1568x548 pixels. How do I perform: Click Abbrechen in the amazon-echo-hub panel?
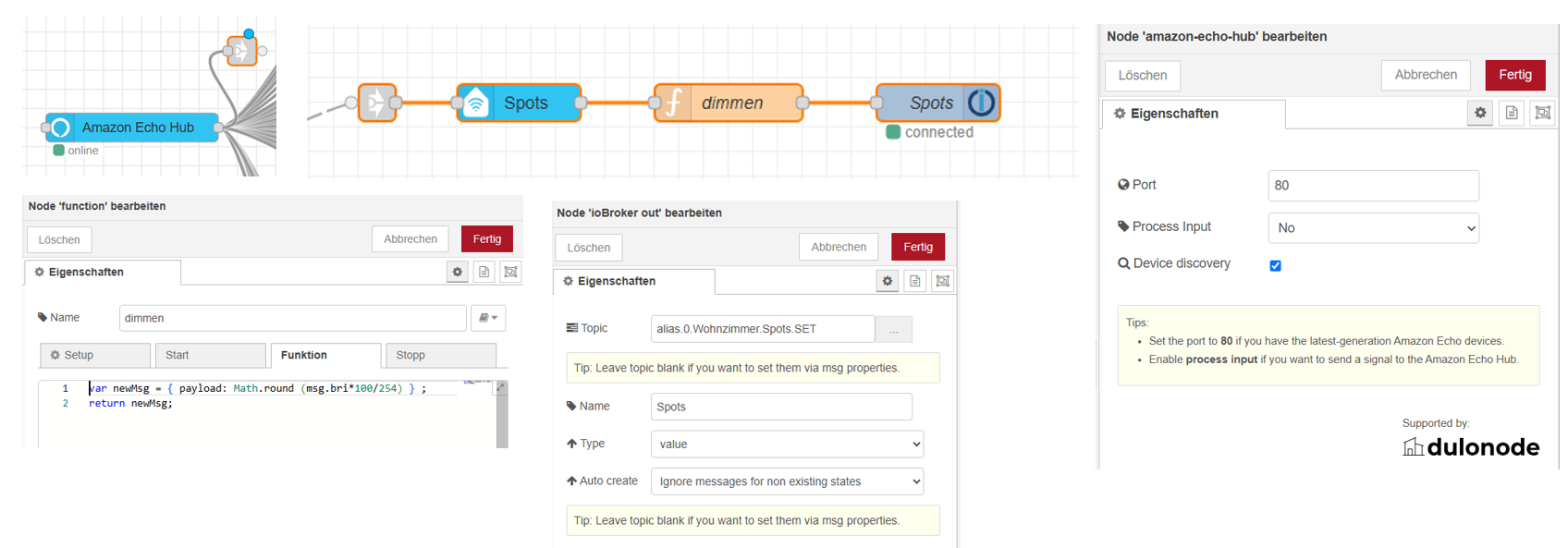coord(1425,75)
